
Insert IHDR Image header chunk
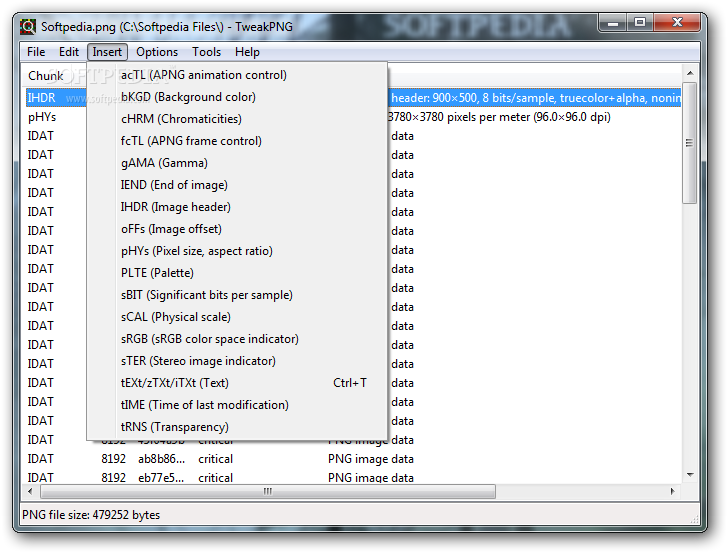click(x=237, y=207)
